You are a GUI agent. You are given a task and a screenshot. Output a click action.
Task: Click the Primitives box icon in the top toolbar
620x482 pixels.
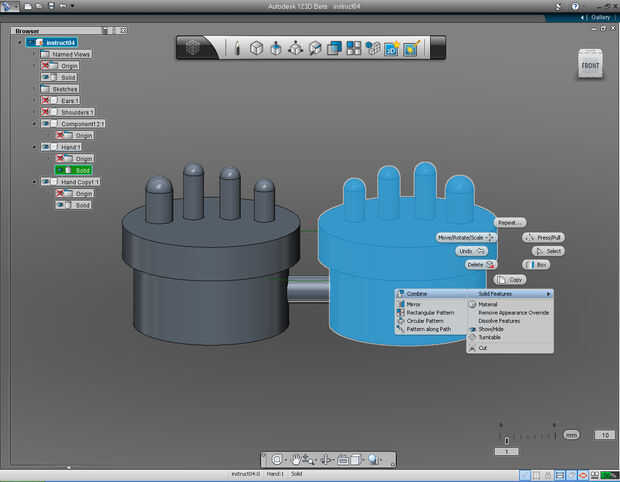[256, 47]
